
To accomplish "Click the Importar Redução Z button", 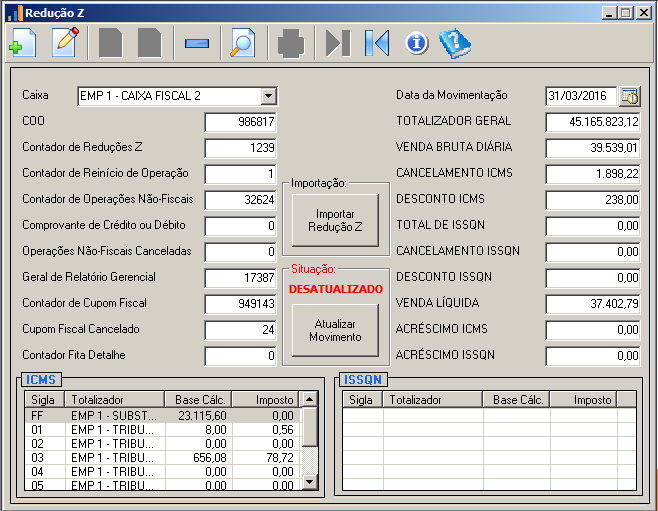I will tap(335, 220).
